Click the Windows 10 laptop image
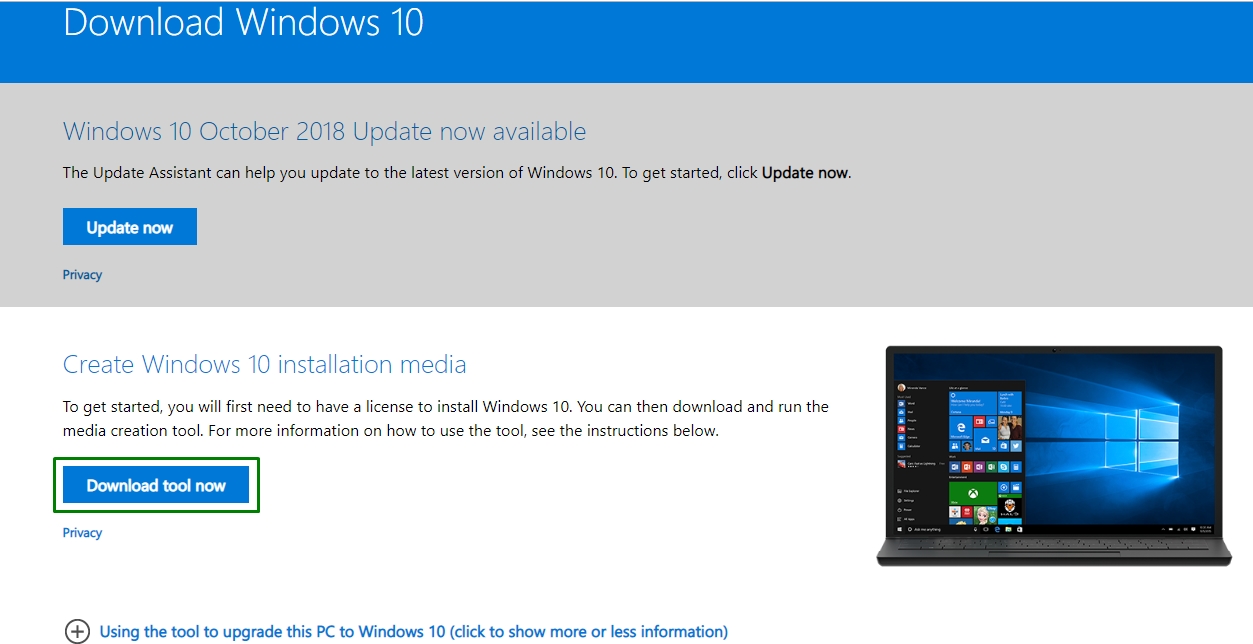The height and width of the screenshot is (644, 1253). [x=1054, y=456]
